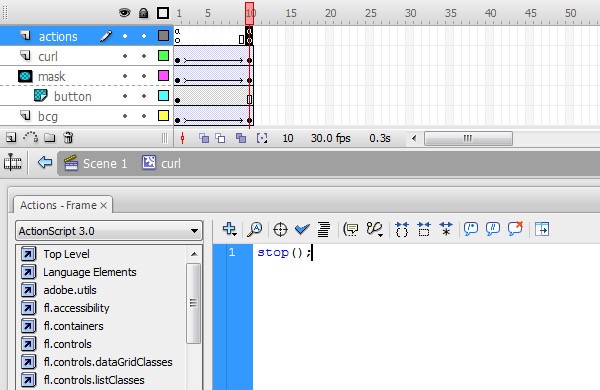Click the button layer cyan outline swatch
600x390 pixels.
(x=163, y=95)
